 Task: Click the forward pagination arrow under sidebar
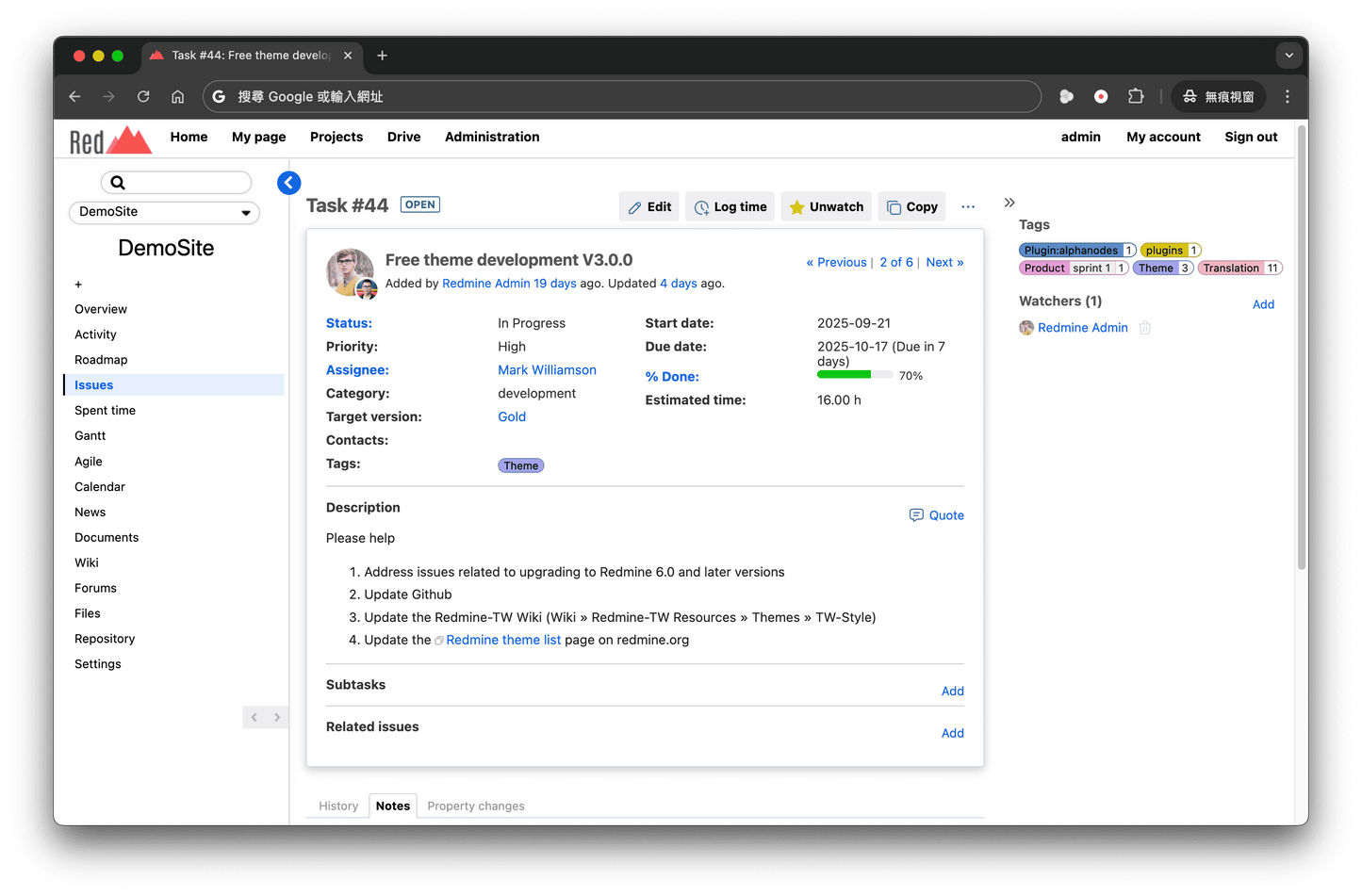click(278, 717)
